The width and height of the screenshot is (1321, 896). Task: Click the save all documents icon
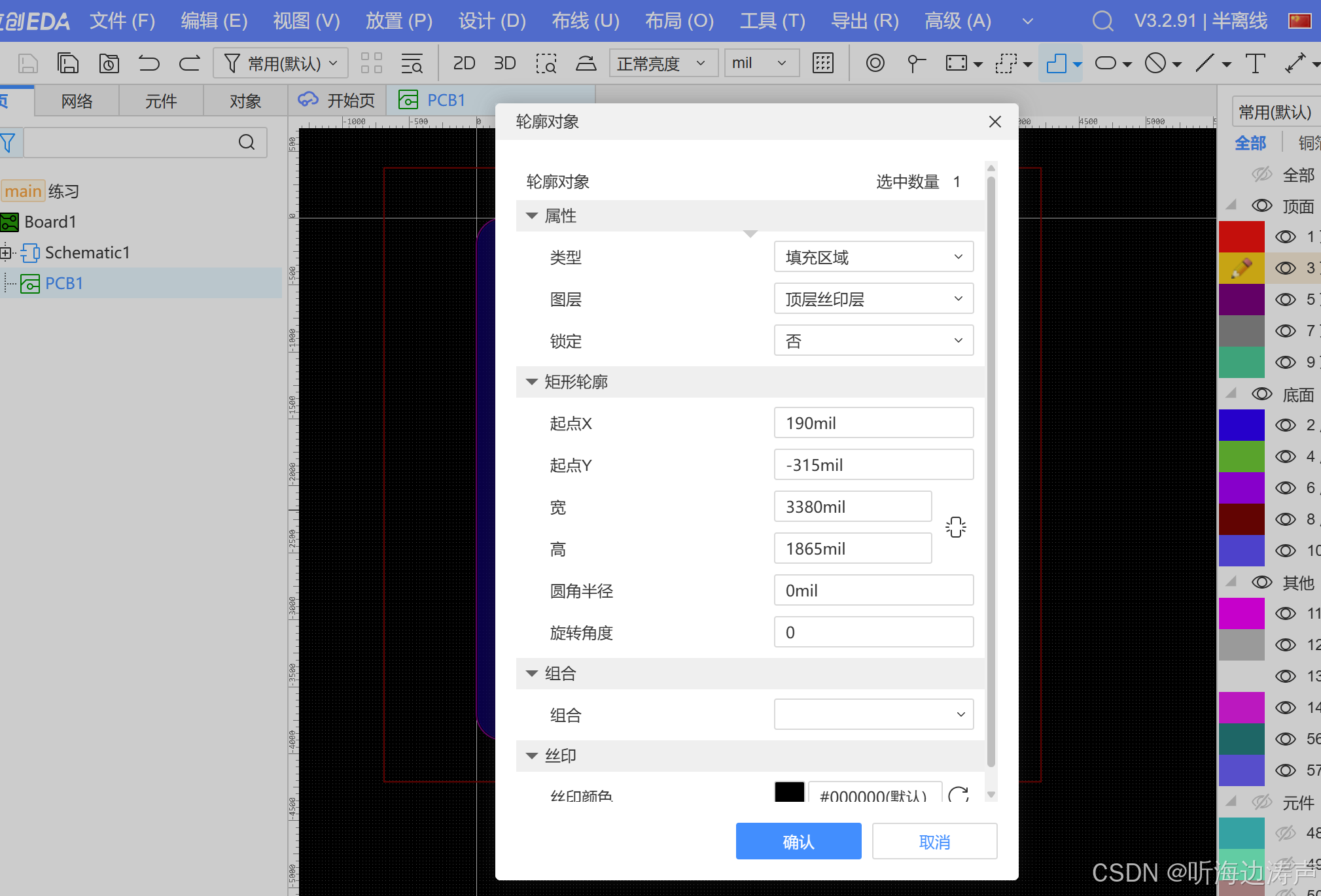tap(68, 63)
